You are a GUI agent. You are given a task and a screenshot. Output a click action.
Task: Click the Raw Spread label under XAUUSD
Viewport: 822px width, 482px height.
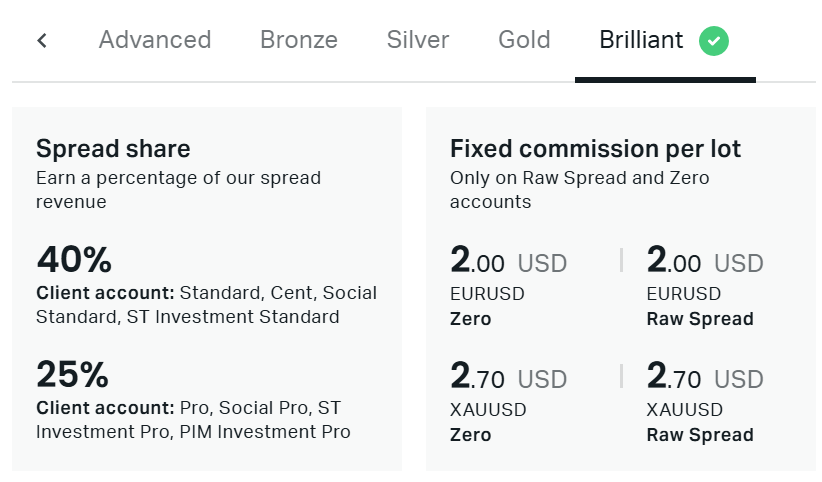pos(700,435)
